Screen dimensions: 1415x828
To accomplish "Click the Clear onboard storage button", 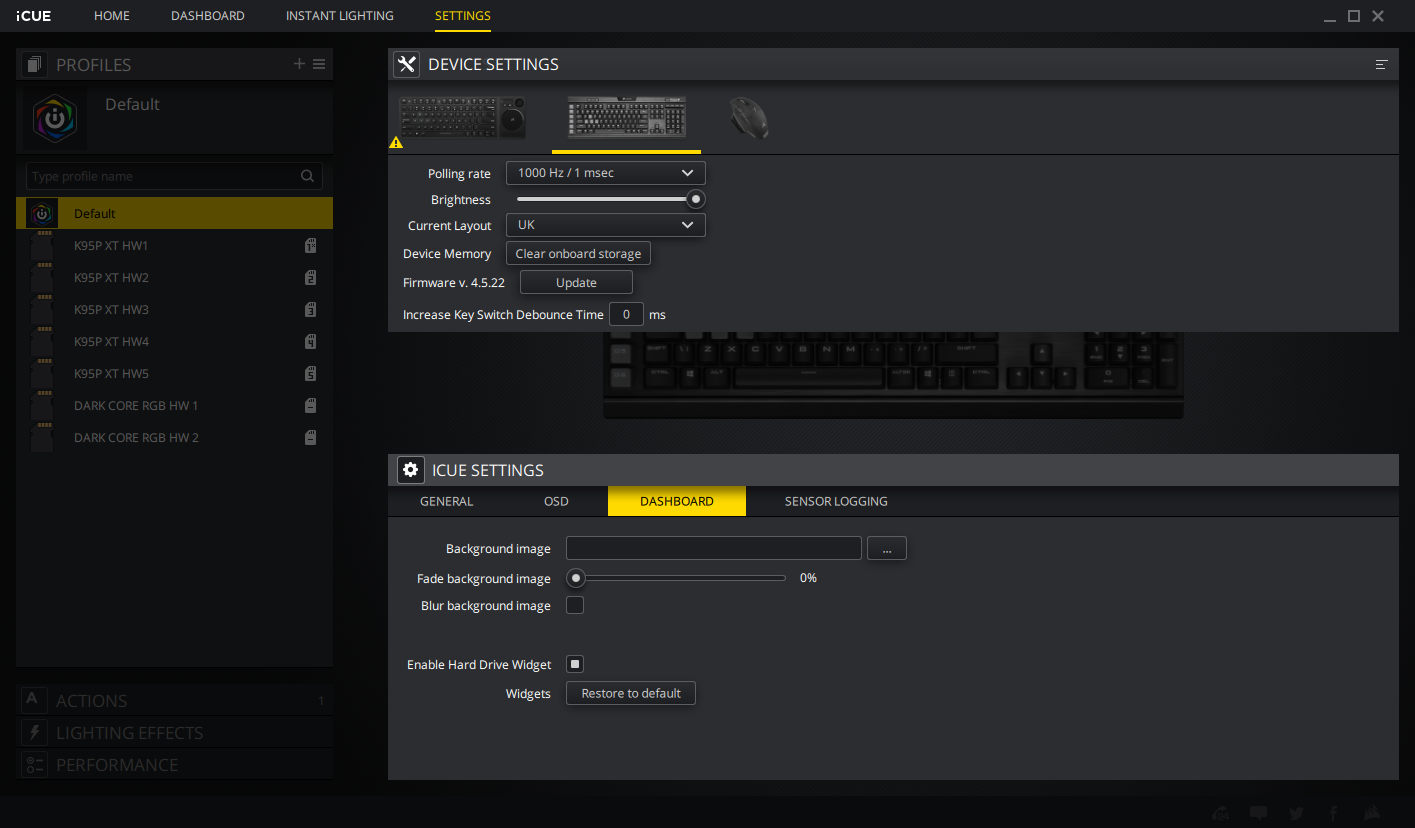I will click(x=578, y=254).
